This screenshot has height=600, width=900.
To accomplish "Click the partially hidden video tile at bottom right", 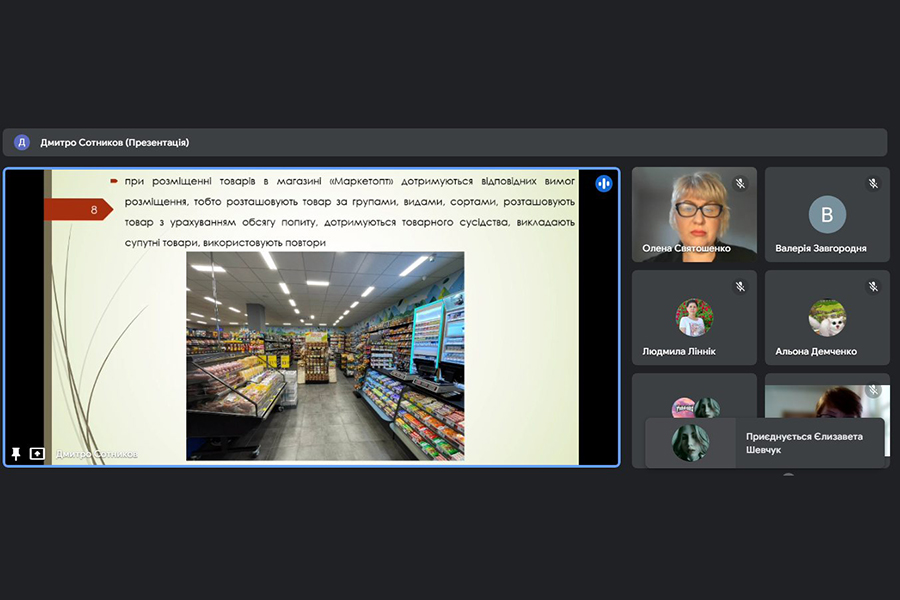I will click(827, 402).
